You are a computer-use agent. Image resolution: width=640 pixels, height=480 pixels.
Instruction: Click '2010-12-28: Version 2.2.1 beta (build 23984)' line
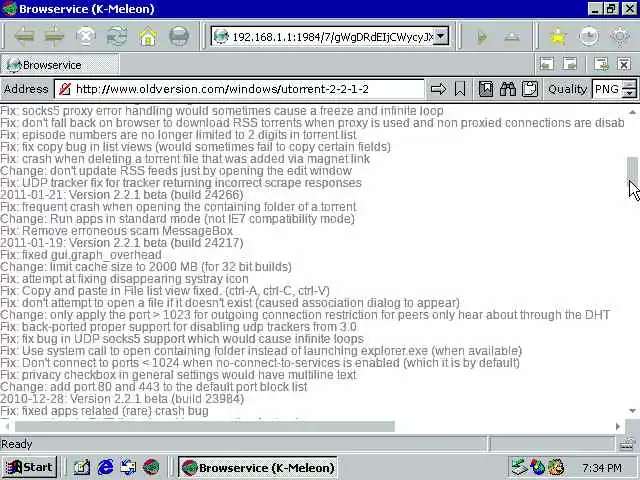[x=122, y=399]
